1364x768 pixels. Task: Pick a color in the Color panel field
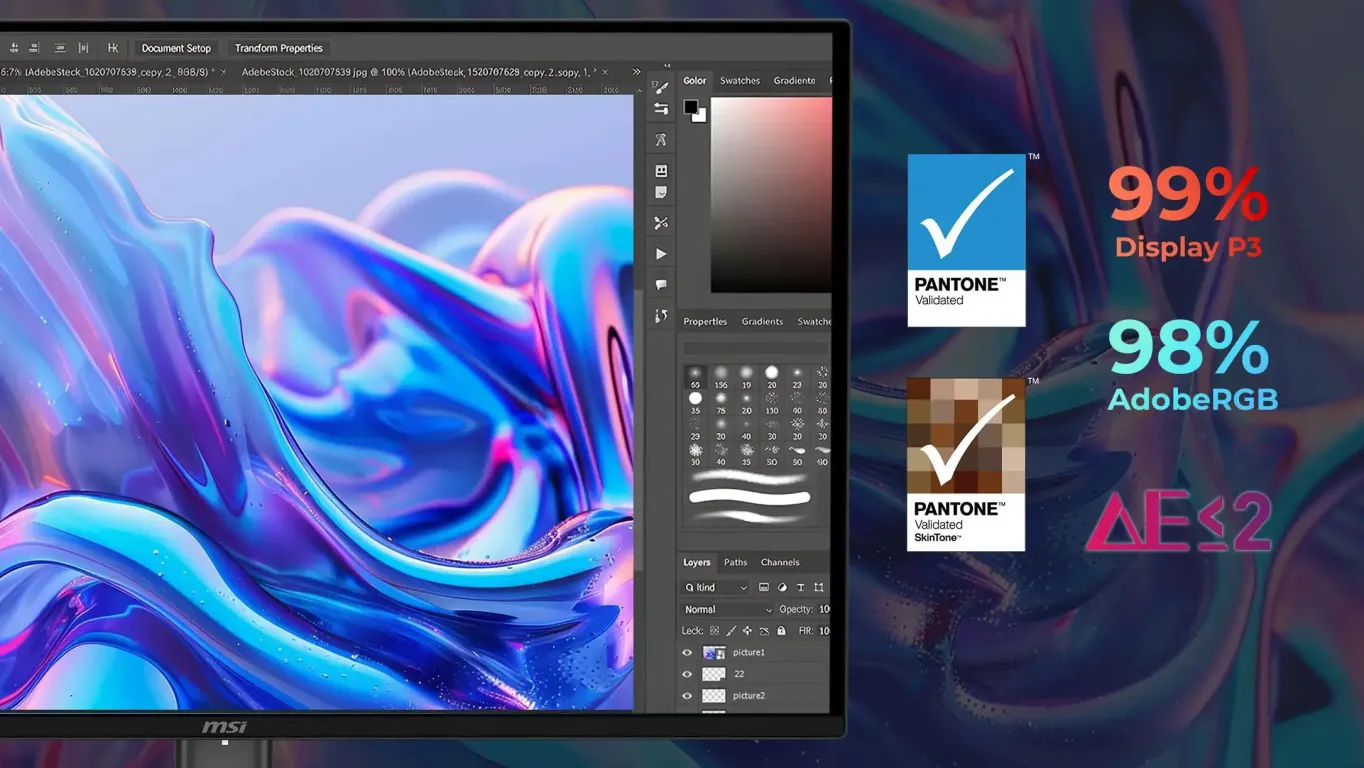pyautogui.click(x=771, y=194)
